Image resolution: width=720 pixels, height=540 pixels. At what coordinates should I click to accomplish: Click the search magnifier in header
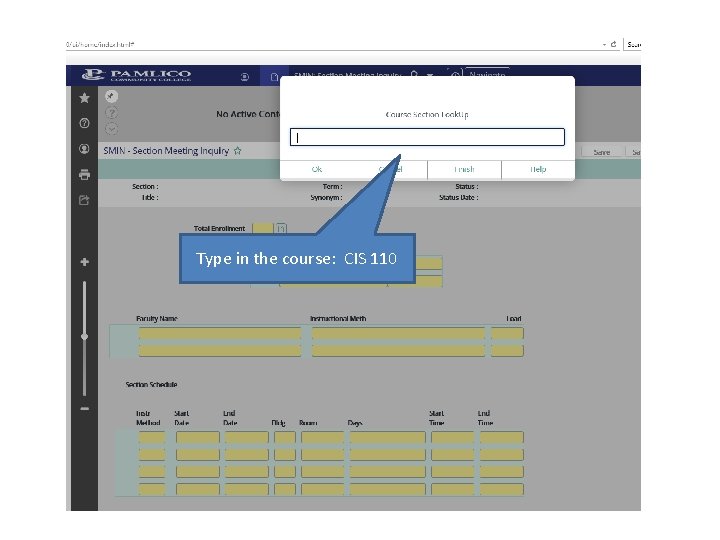click(x=414, y=73)
